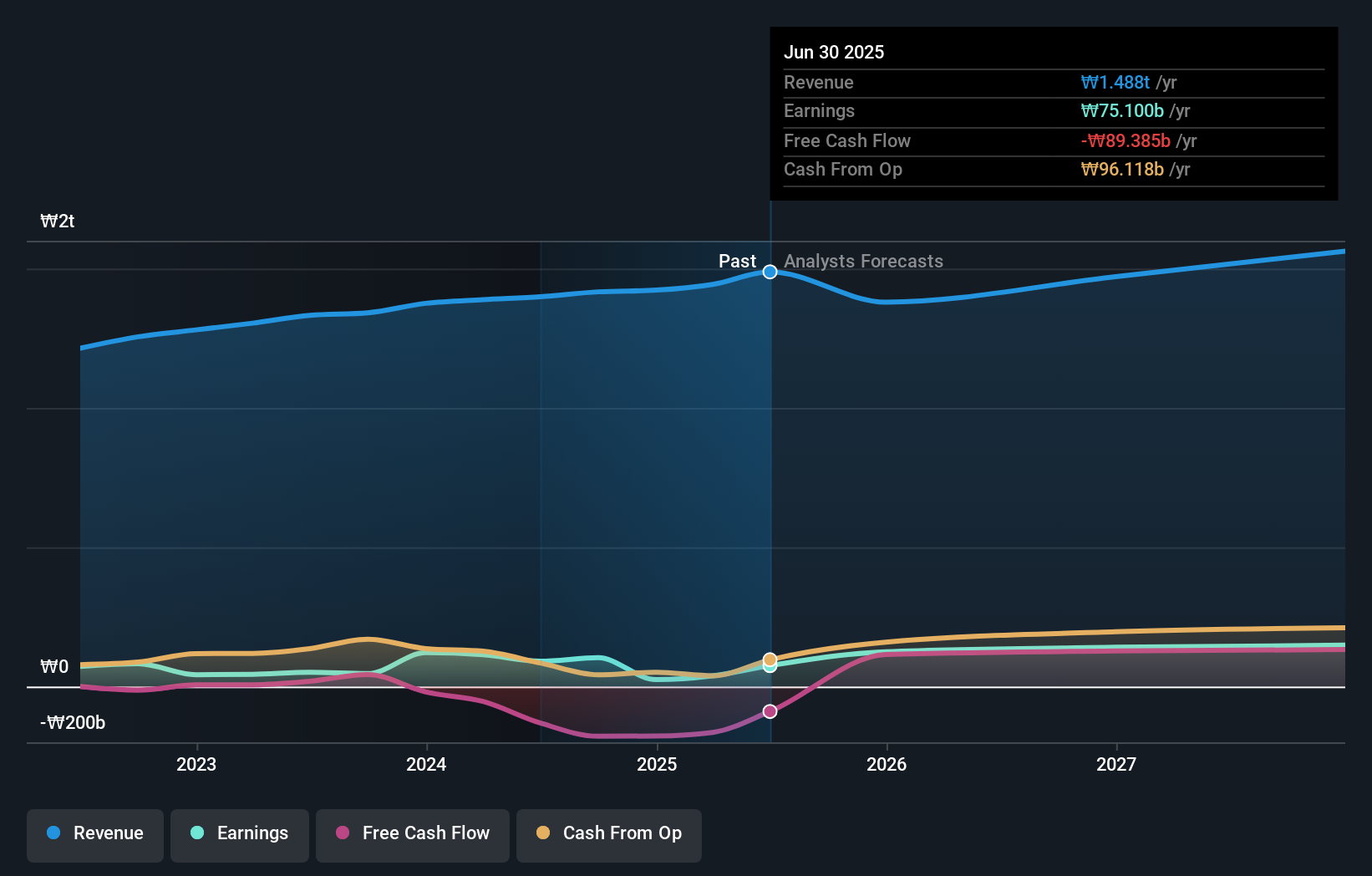1372x876 pixels.
Task: Toggle the Free Cash Flow series off
Action: [412, 834]
